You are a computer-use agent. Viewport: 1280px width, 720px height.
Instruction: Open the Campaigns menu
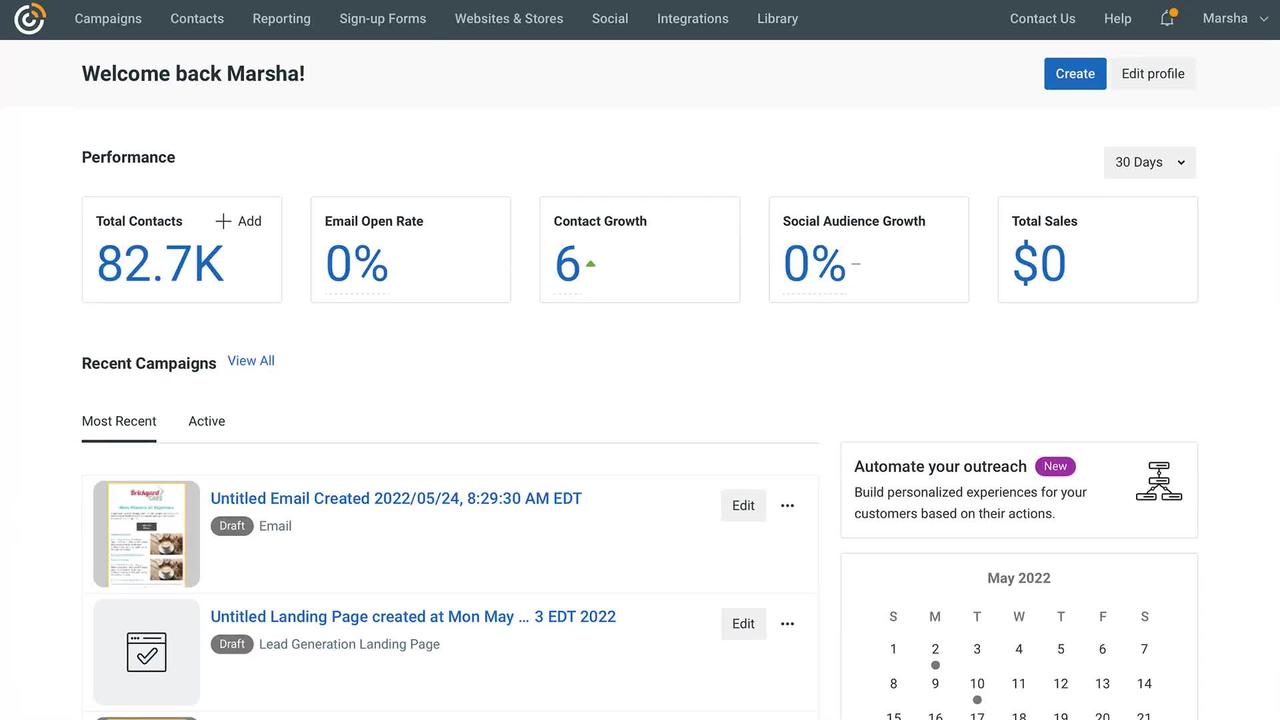click(x=108, y=18)
